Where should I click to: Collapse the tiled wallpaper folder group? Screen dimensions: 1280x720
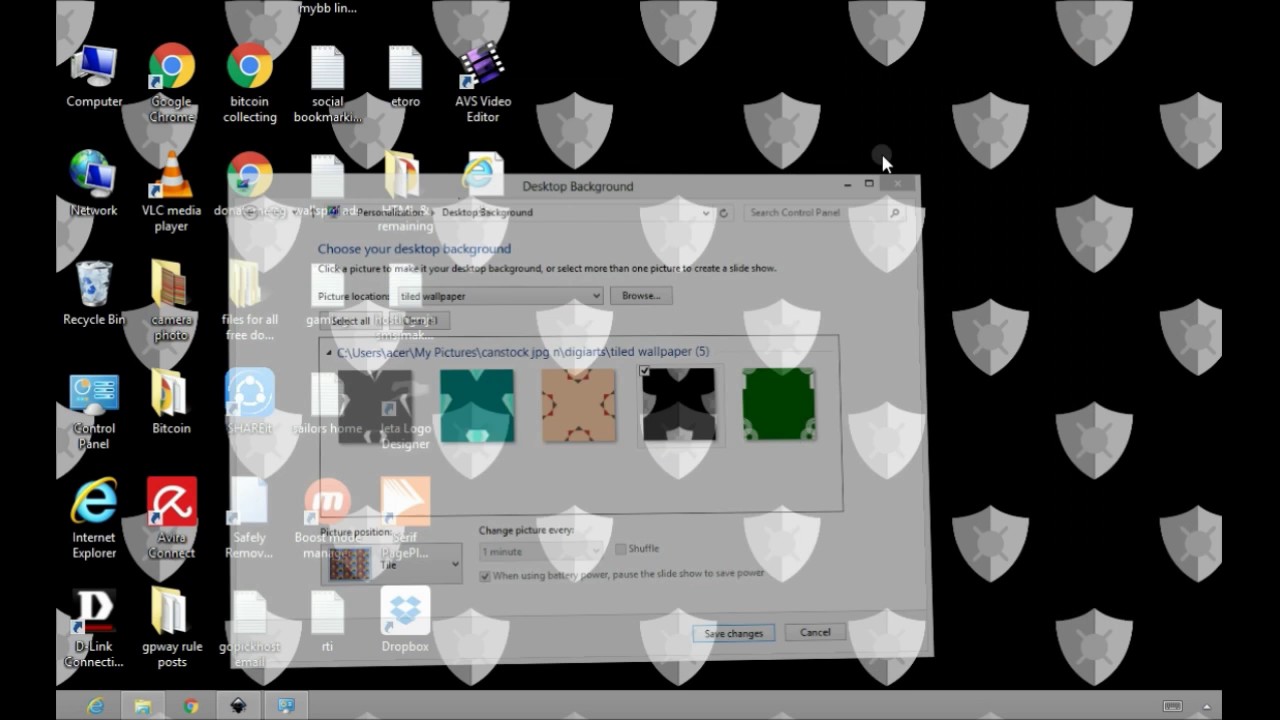pos(329,353)
